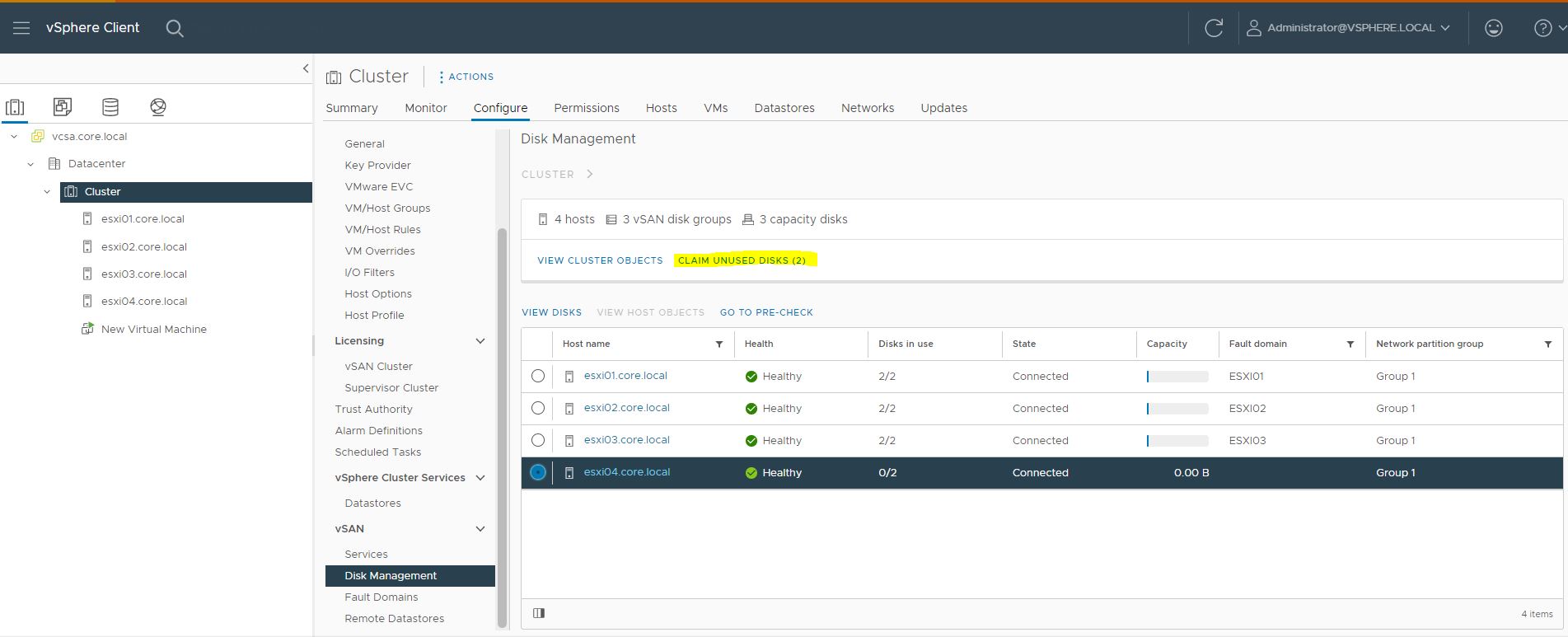Click VIEW DISKS
The width and height of the screenshot is (1568, 637).
pos(552,312)
